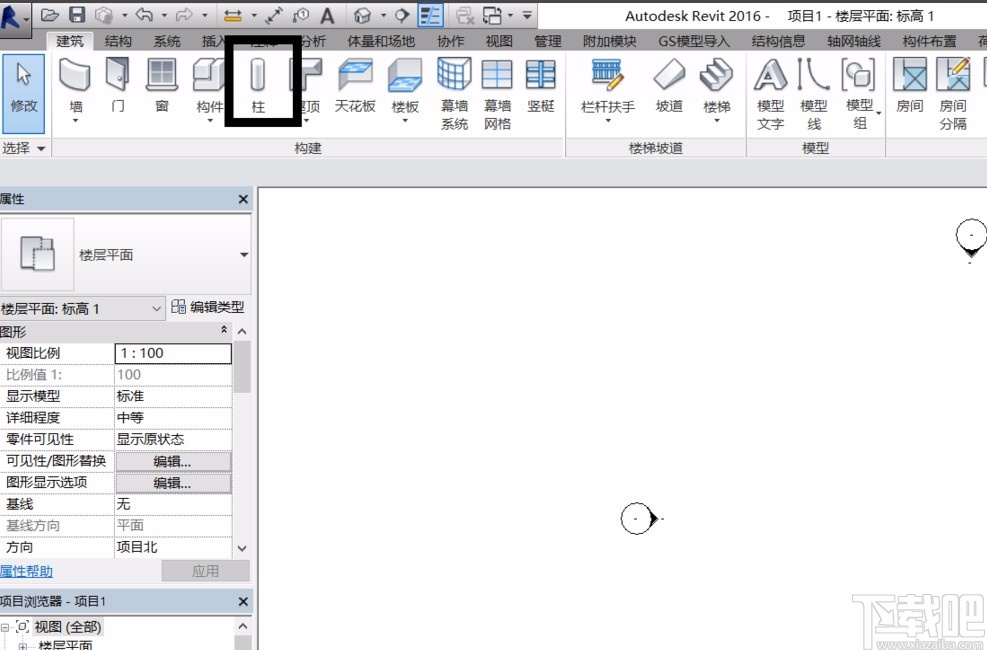Open the 属性帮助 link

coord(27,571)
